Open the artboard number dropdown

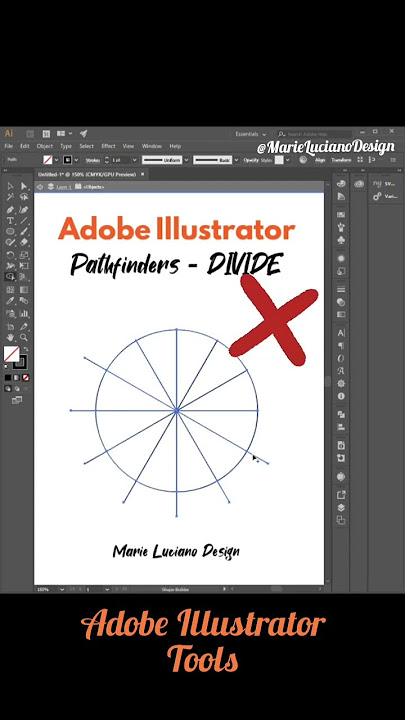click(x=107, y=589)
